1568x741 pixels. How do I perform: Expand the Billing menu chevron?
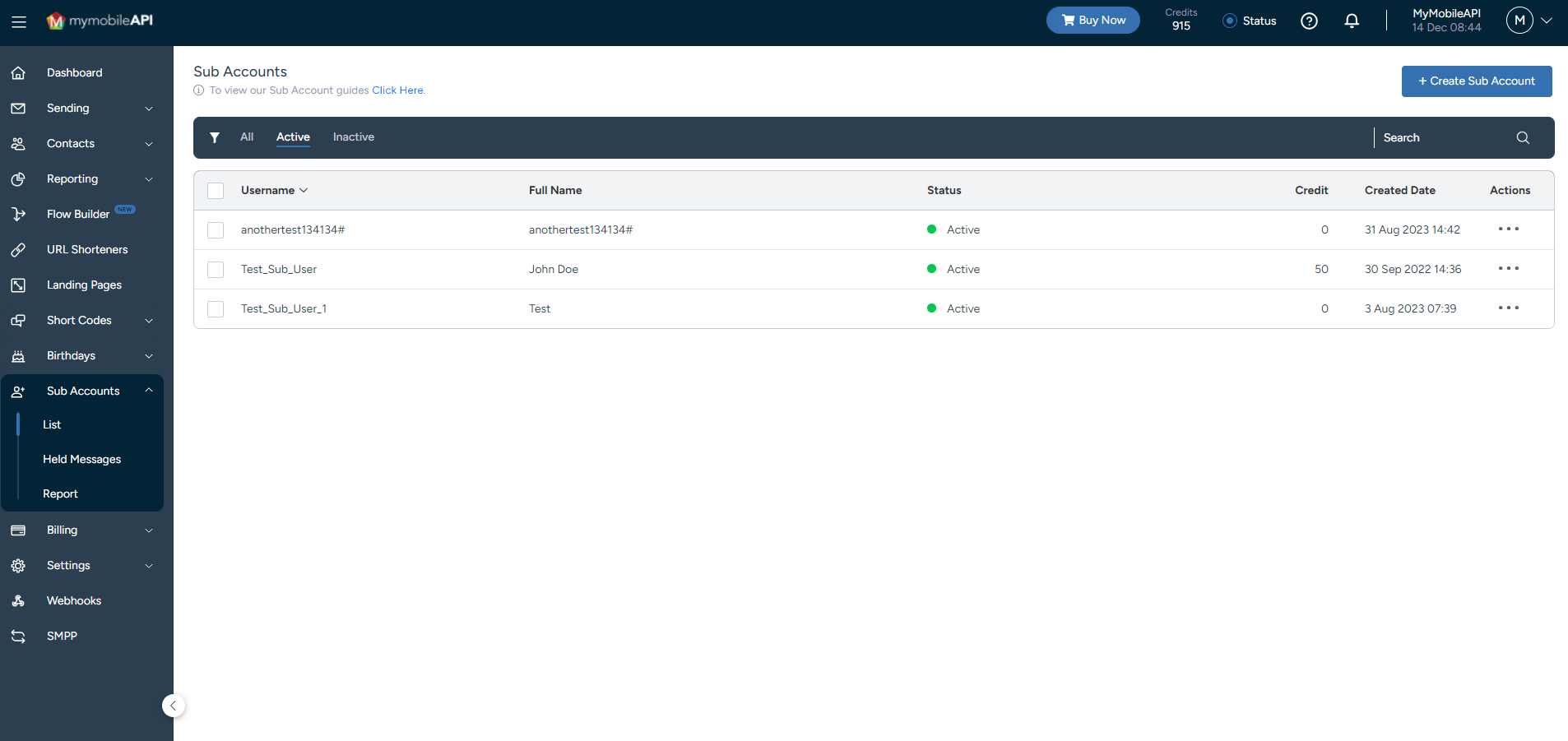[149, 530]
